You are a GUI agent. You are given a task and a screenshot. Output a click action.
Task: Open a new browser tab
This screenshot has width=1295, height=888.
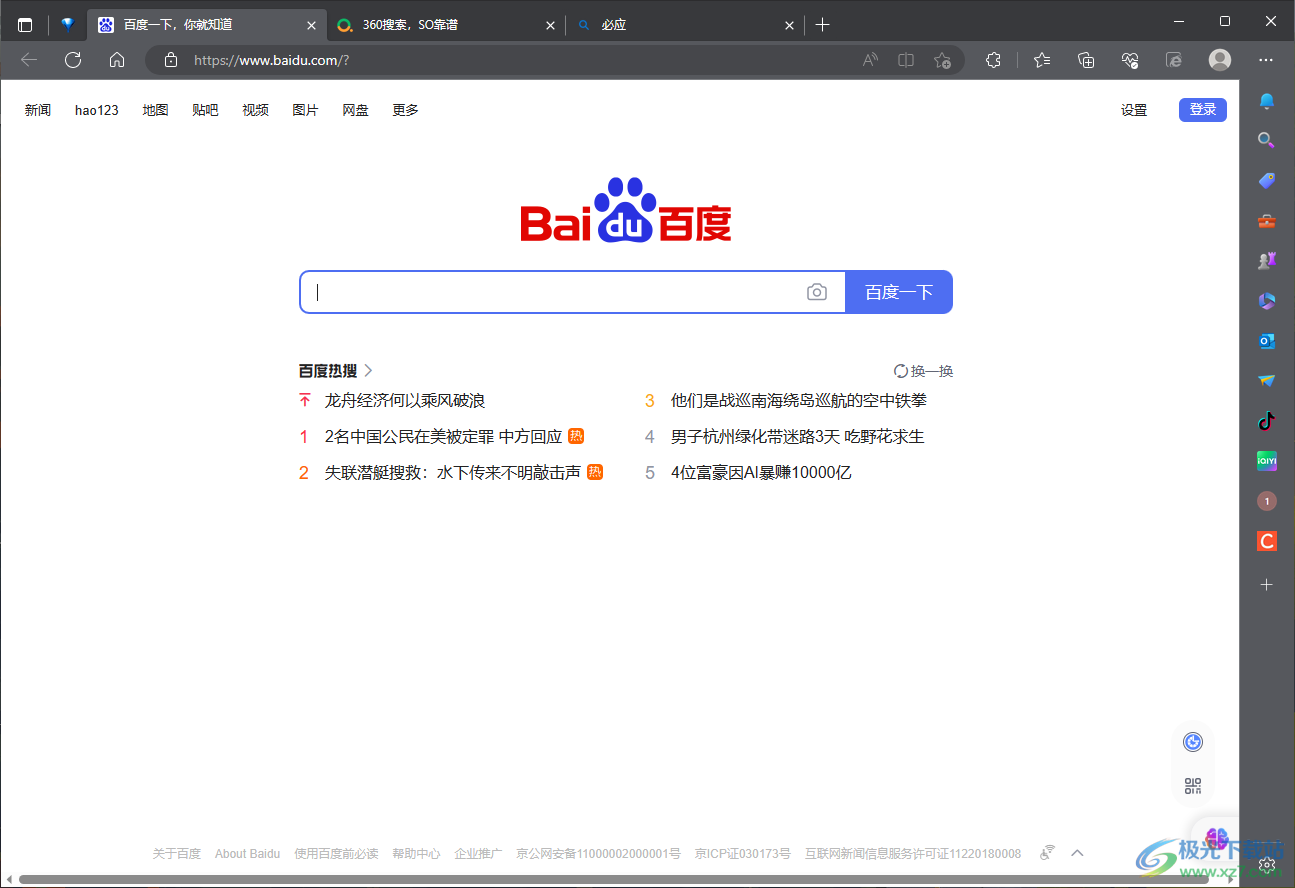[822, 25]
